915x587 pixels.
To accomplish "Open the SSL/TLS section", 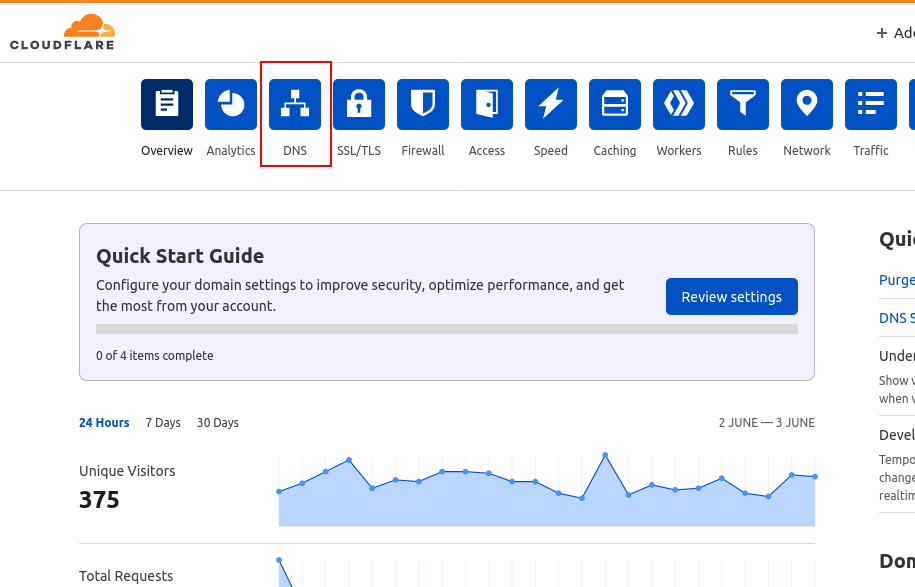I will point(359,104).
